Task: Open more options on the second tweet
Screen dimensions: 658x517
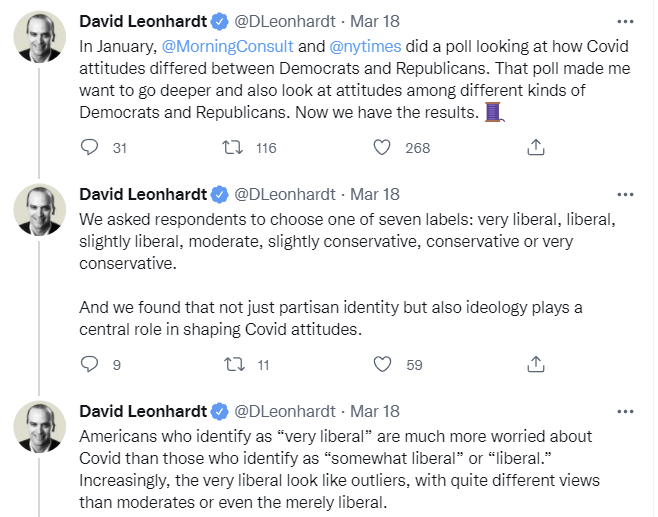Action: [x=626, y=193]
